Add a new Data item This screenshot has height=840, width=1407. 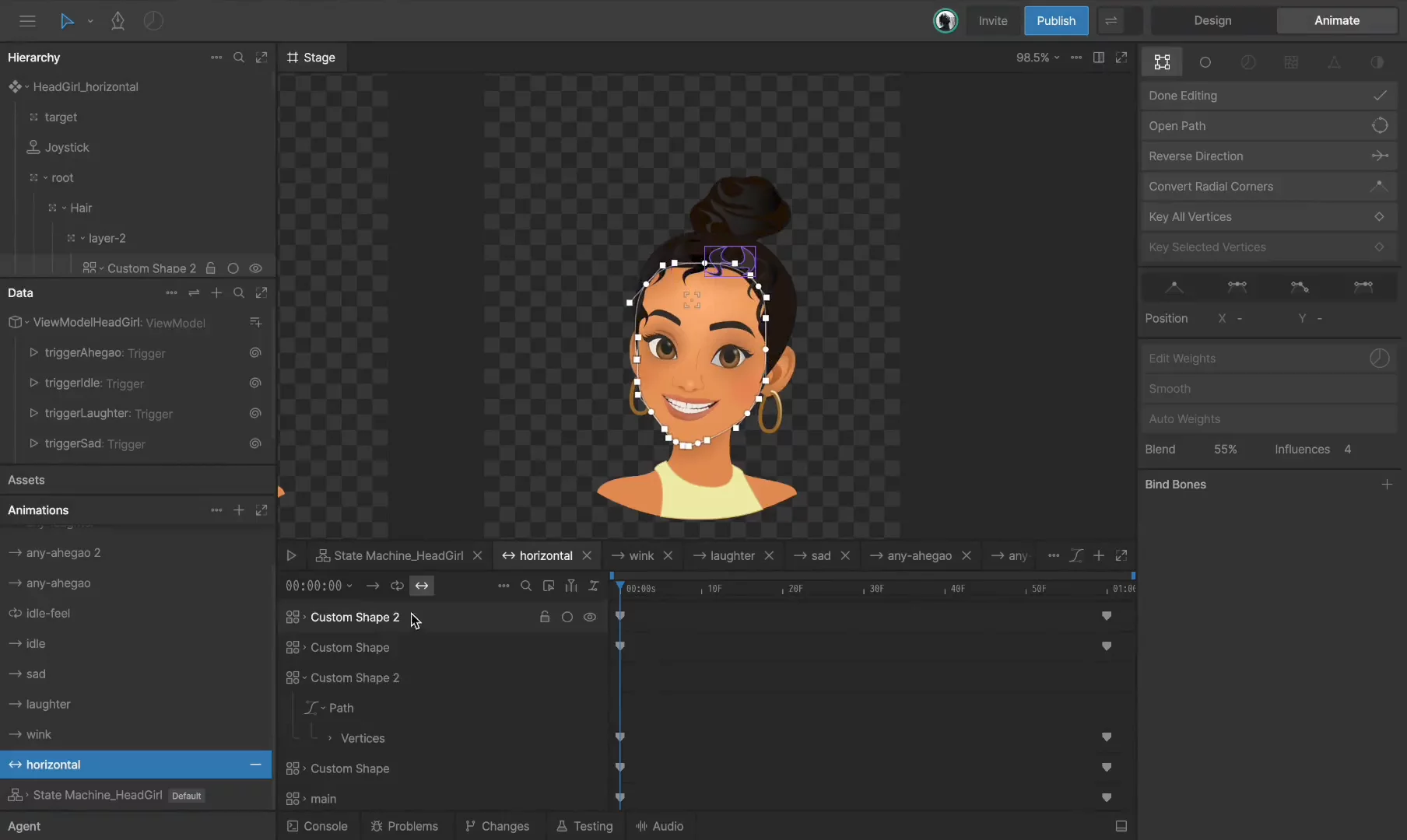(x=216, y=293)
